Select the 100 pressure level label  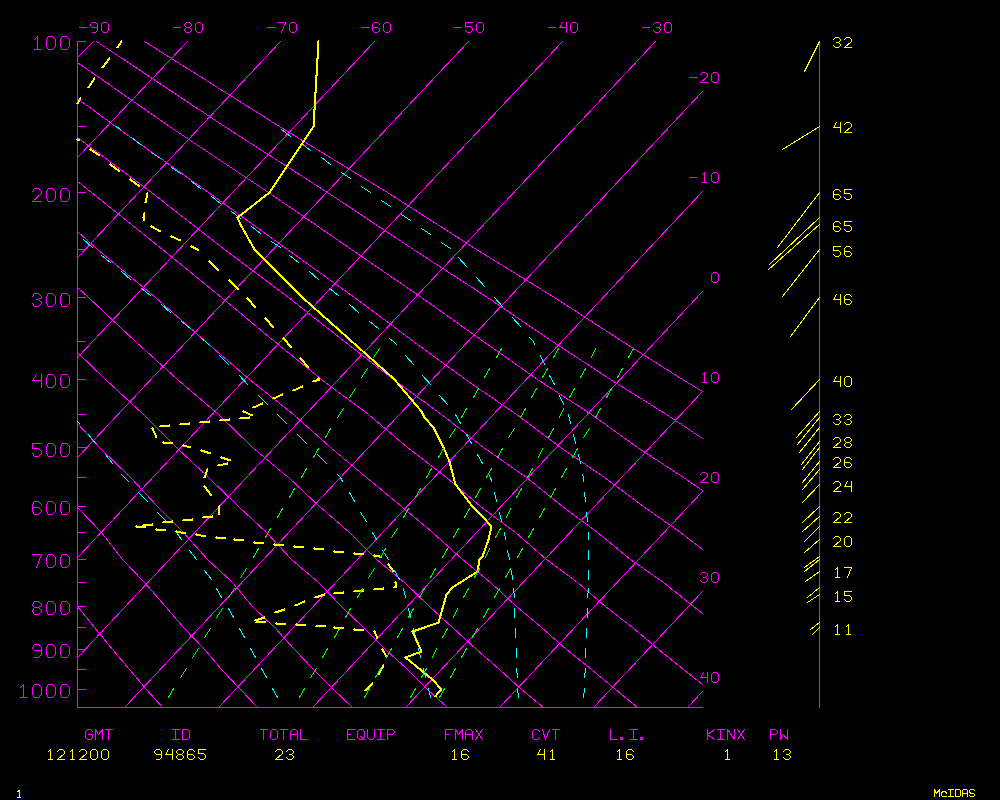(x=52, y=43)
